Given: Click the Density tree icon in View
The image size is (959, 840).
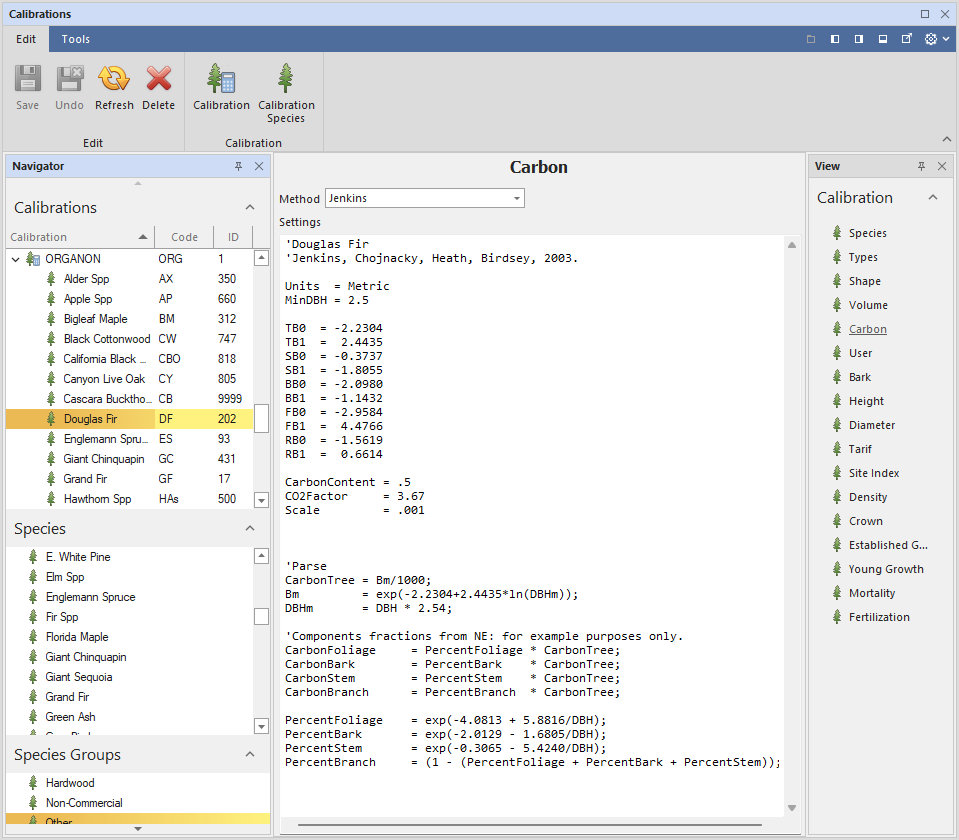Looking at the screenshot, I should (x=837, y=497).
